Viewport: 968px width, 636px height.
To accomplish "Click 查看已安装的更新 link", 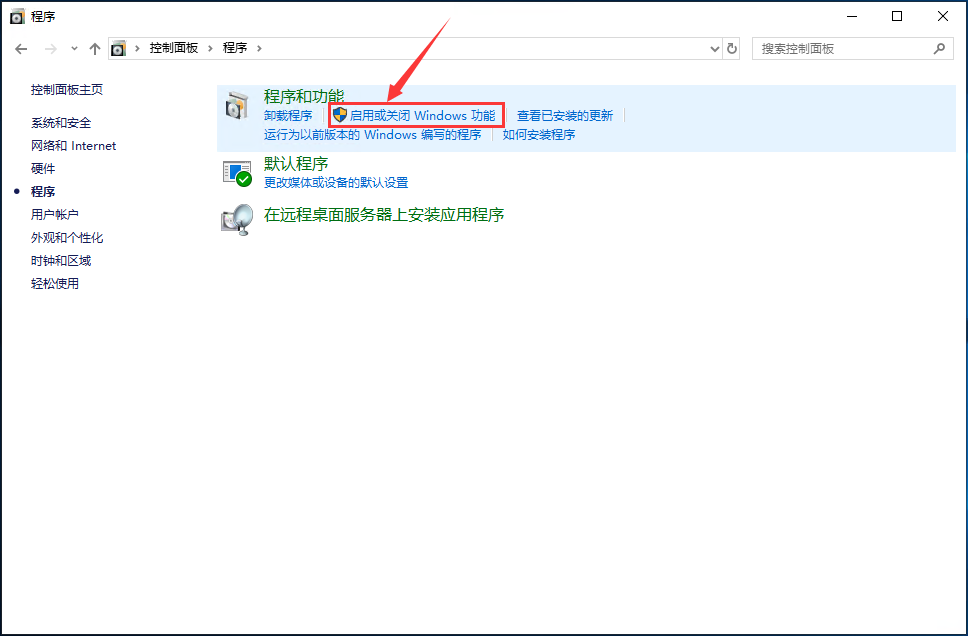I will (x=565, y=115).
